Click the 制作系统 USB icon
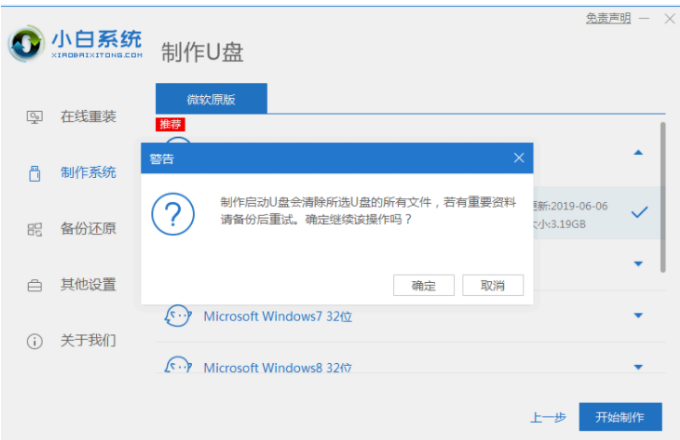680x440 pixels. (x=34, y=173)
